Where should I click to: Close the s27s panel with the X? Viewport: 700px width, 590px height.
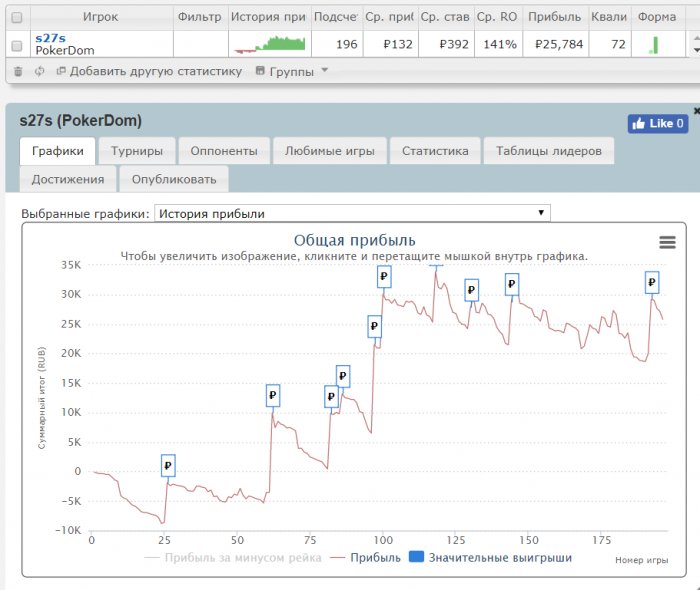click(696, 111)
